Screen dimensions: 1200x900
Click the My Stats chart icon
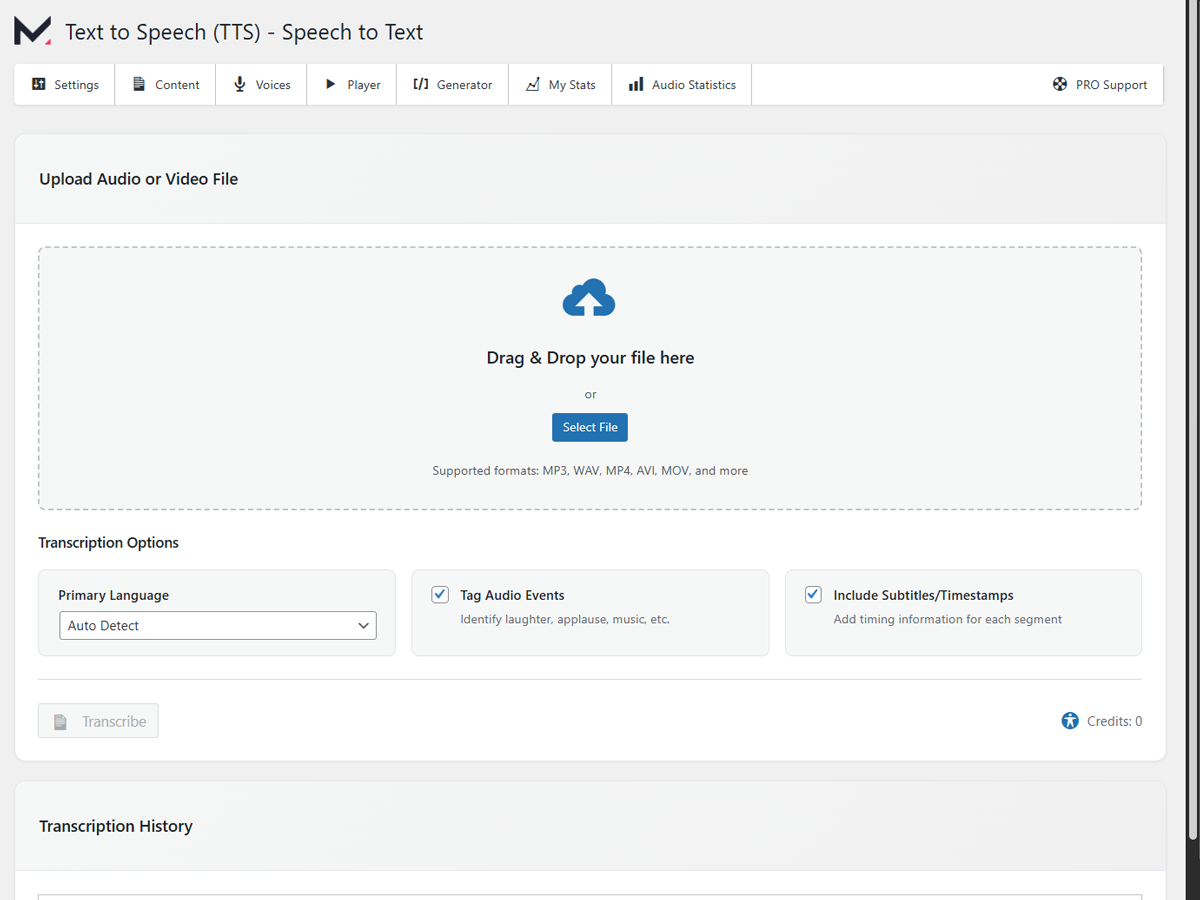click(x=531, y=84)
